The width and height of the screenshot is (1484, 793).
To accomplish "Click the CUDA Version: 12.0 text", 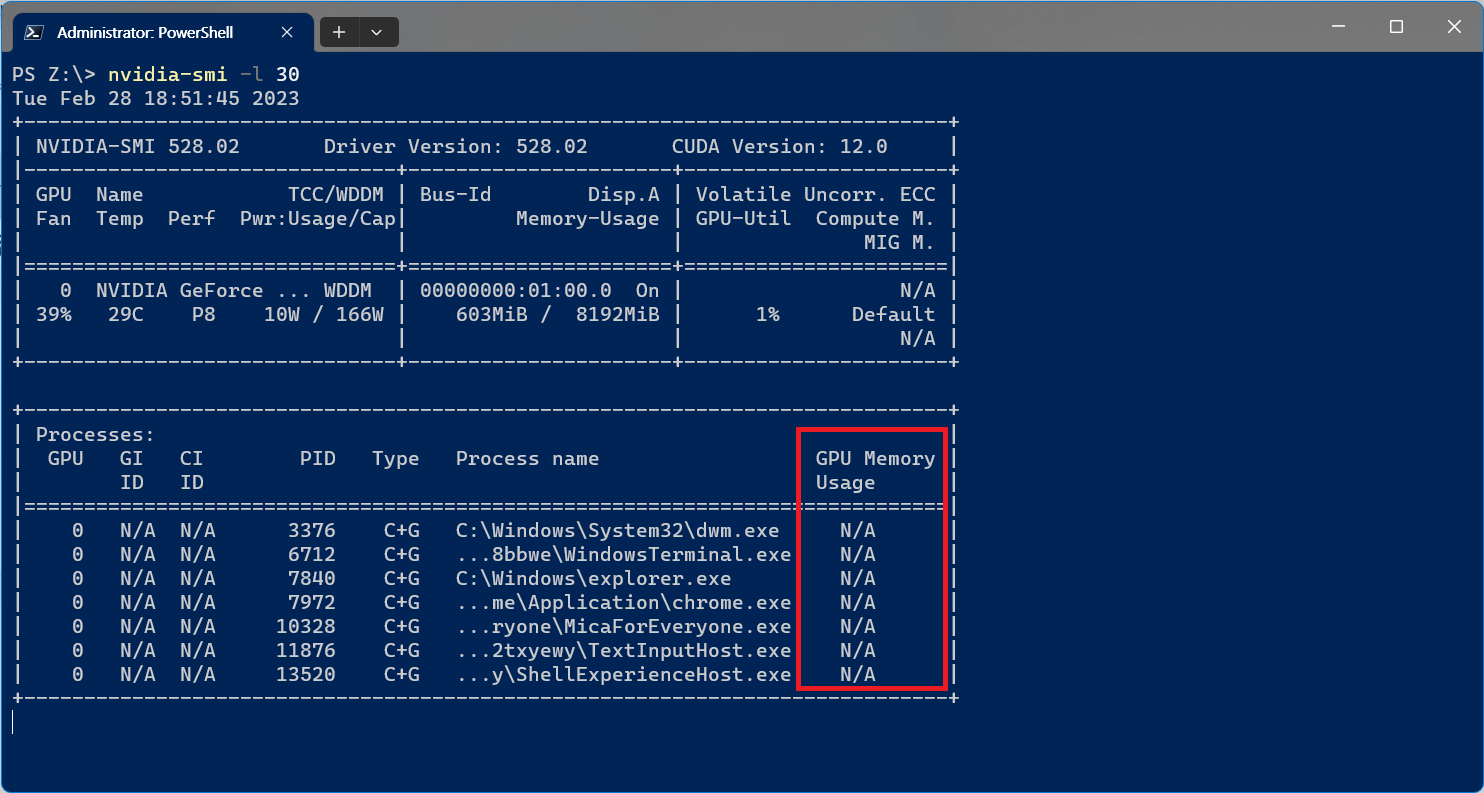I will 780,147.
